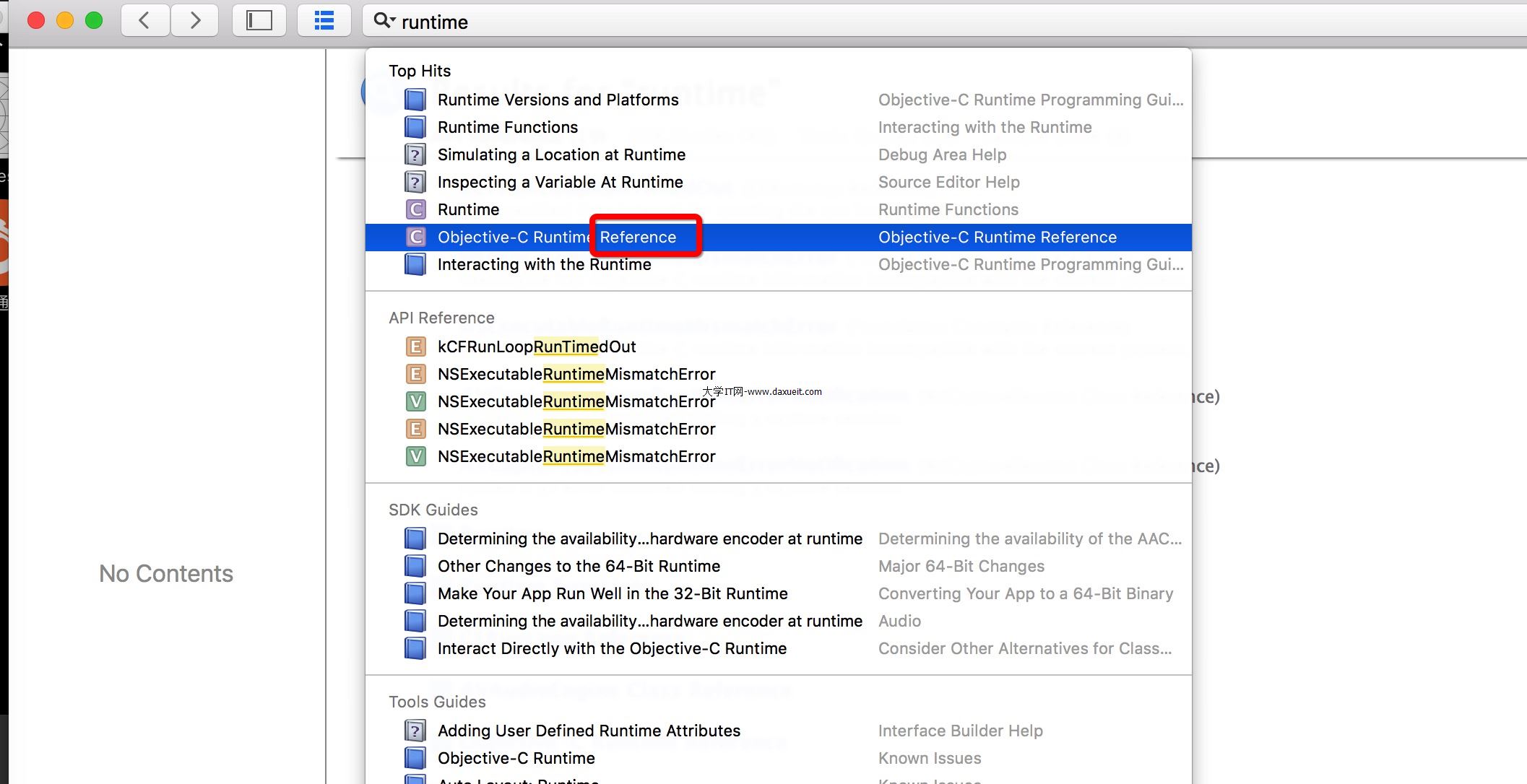Click the back navigation arrow button
This screenshot has width=1527, height=784.
pos(144,21)
